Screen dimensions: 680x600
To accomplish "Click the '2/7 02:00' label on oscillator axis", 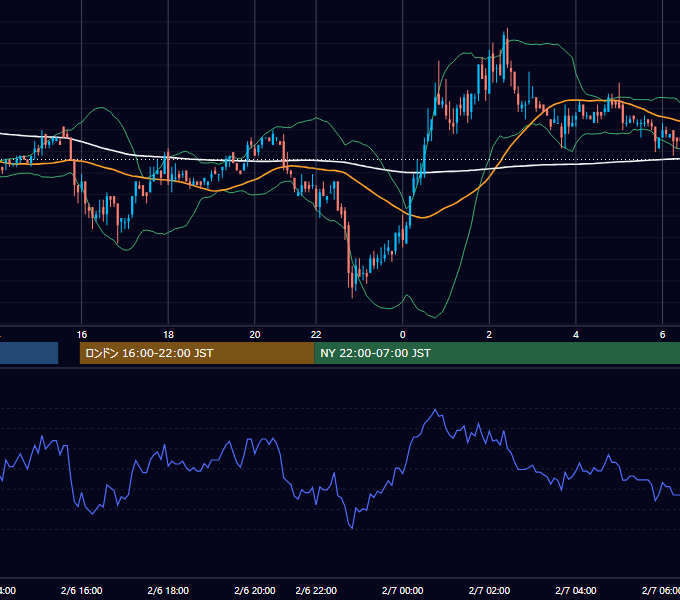I will click(489, 590).
